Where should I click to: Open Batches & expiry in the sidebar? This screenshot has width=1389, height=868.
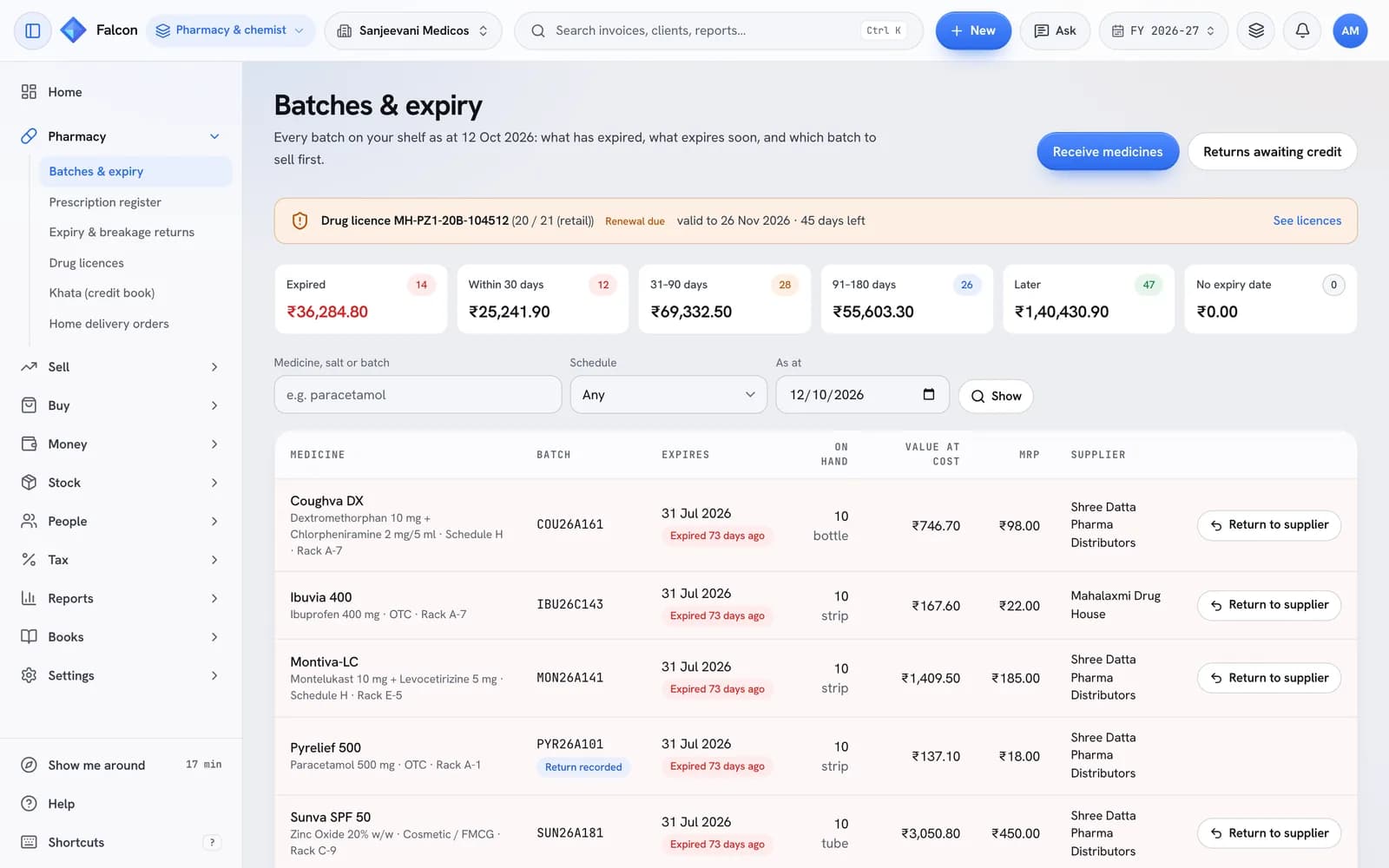(135, 171)
